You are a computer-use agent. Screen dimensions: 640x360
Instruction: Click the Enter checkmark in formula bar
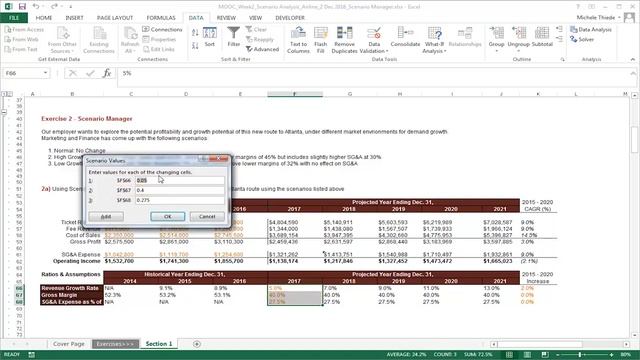click(x=90, y=73)
